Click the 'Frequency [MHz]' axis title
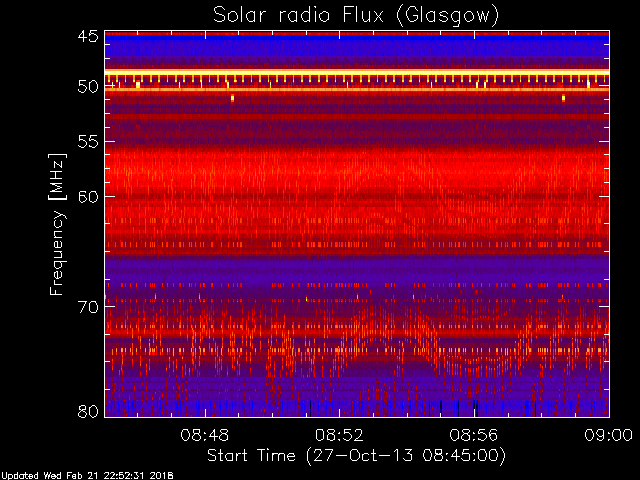 coord(57,224)
